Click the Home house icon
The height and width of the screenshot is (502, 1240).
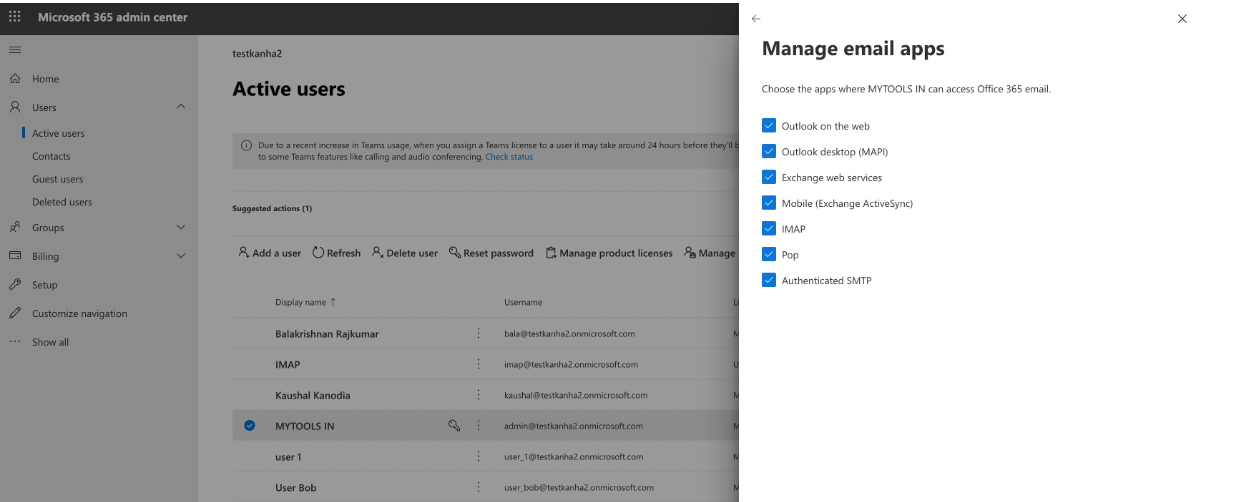tap(15, 79)
